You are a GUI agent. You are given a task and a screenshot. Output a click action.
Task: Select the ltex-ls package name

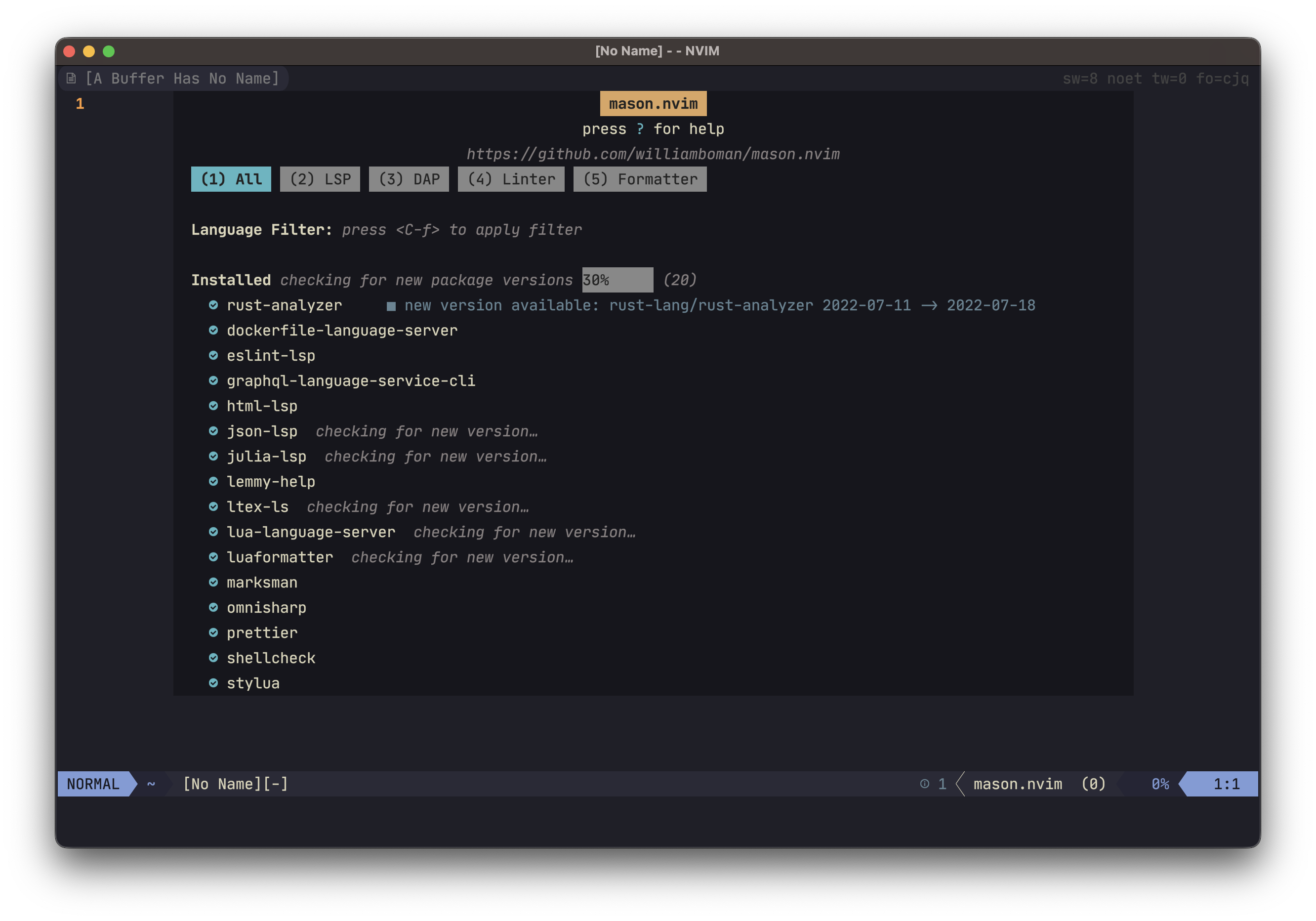(x=258, y=507)
